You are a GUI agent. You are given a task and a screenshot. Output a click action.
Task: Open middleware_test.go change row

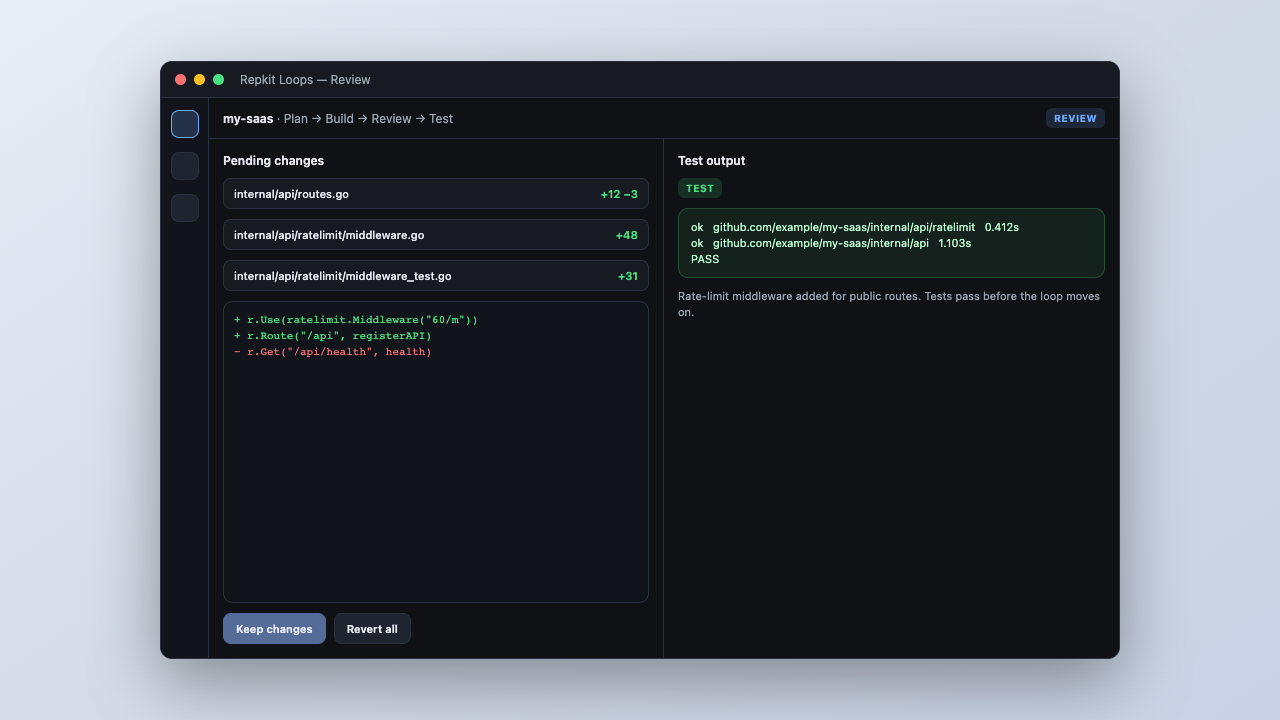tap(436, 276)
